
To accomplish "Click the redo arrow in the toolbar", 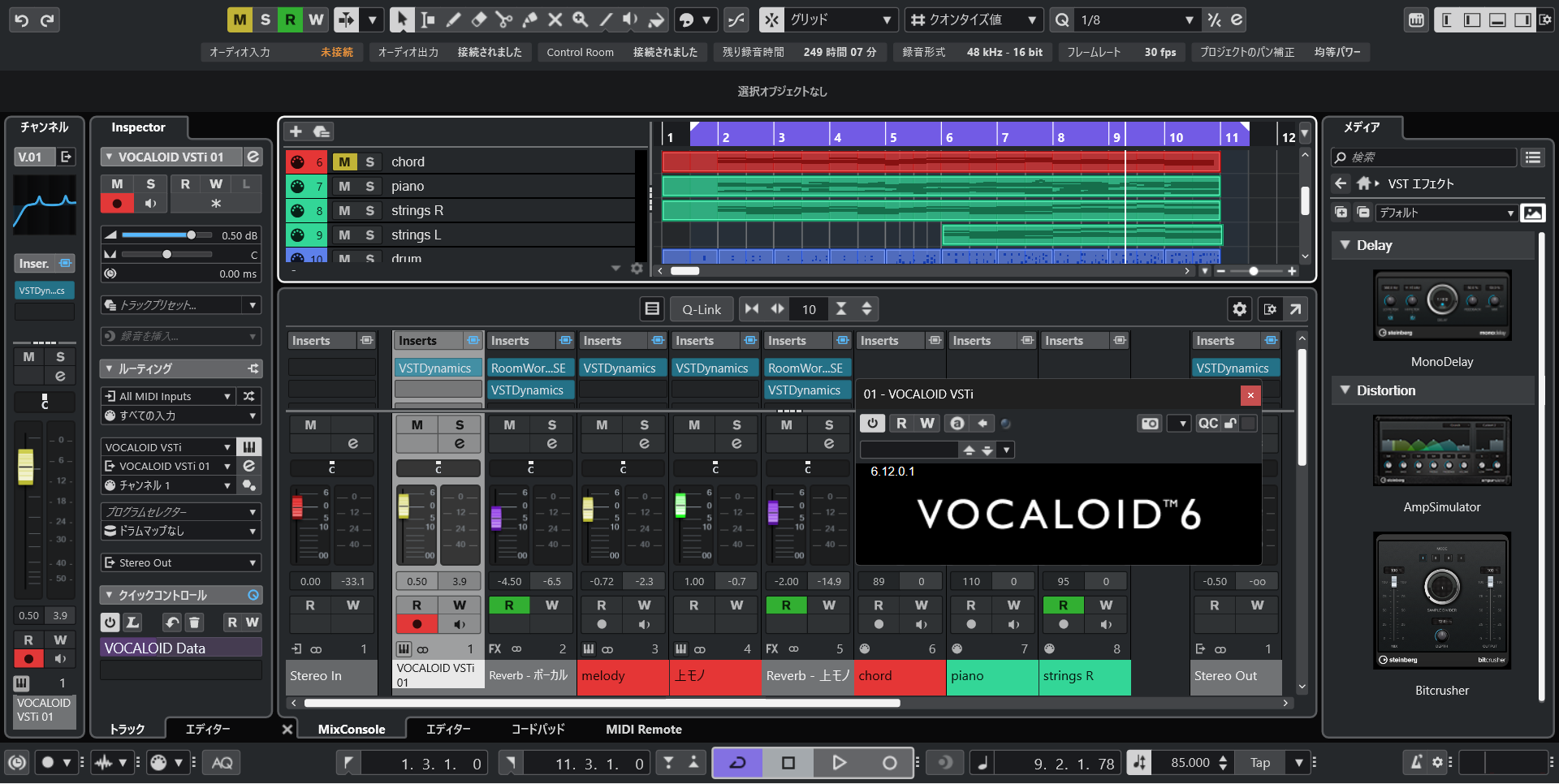I will (48, 20).
